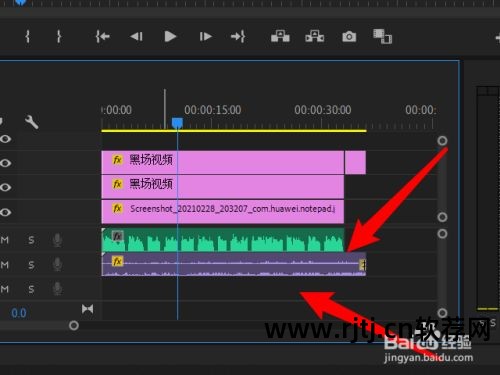This screenshot has height=375, width=500.
Task: Mark Out point with the right brace button
Action: (x=59, y=36)
